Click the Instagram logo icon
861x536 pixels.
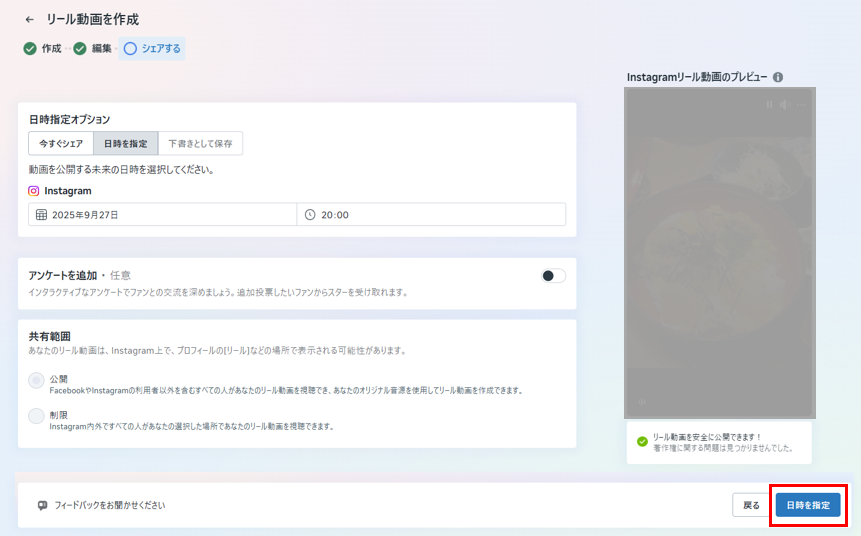coord(34,190)
